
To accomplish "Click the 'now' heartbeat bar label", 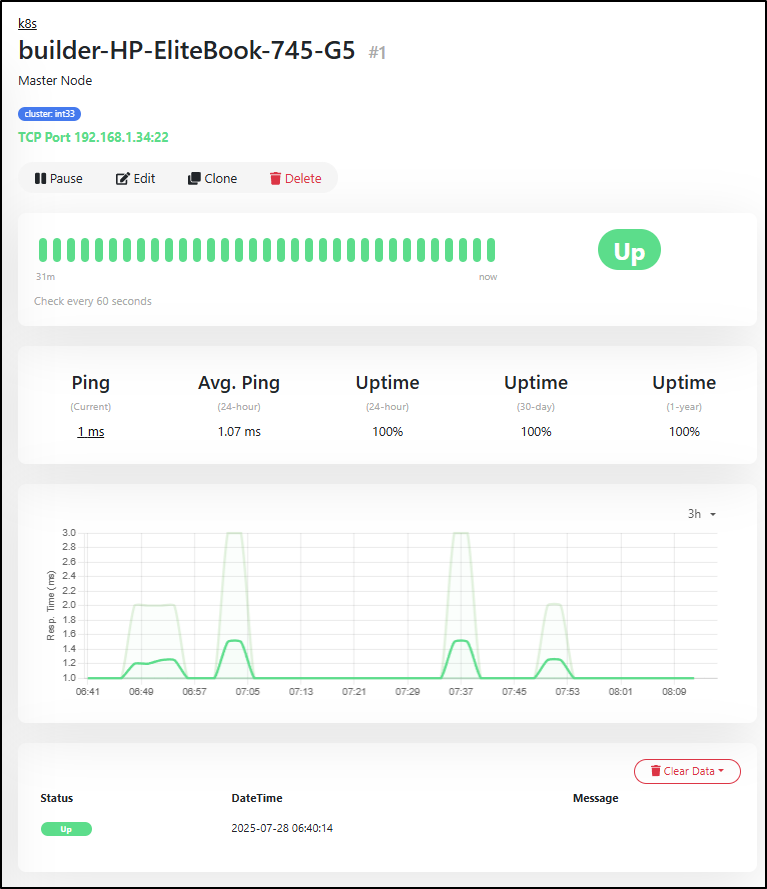I will click(x=488, y=277).
